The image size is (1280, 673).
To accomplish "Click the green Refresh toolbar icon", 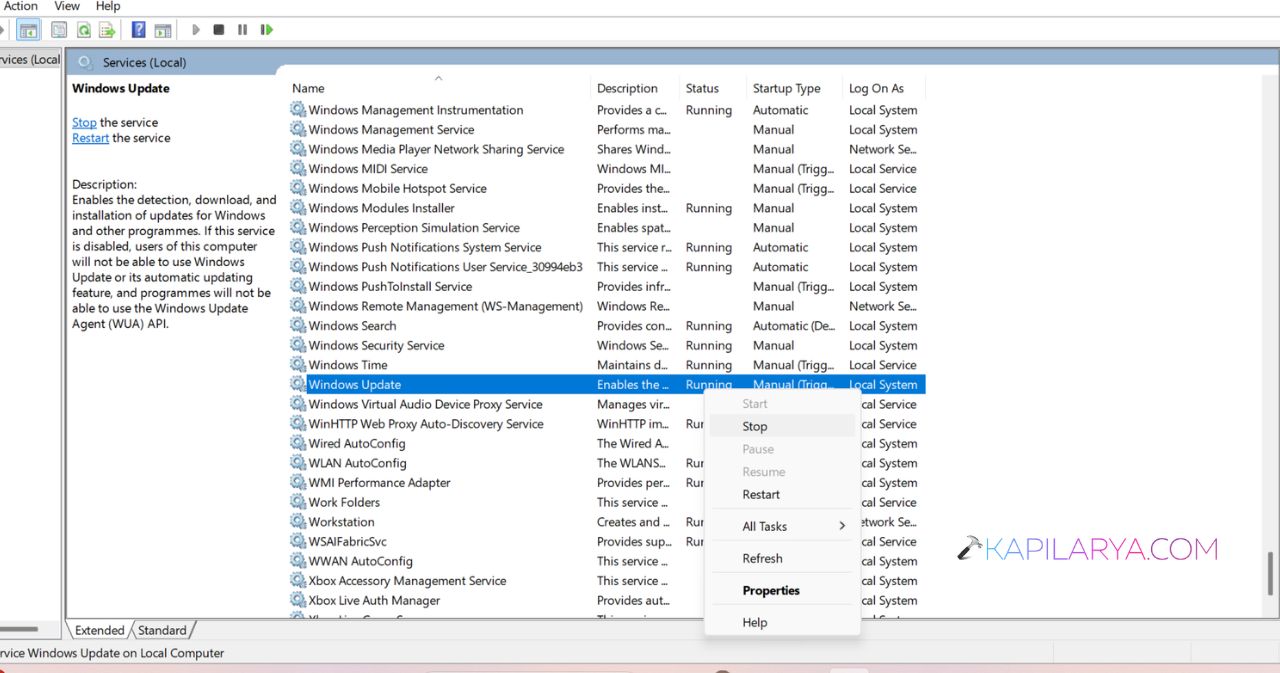I will pyautogui.click(x=84, y=30).
